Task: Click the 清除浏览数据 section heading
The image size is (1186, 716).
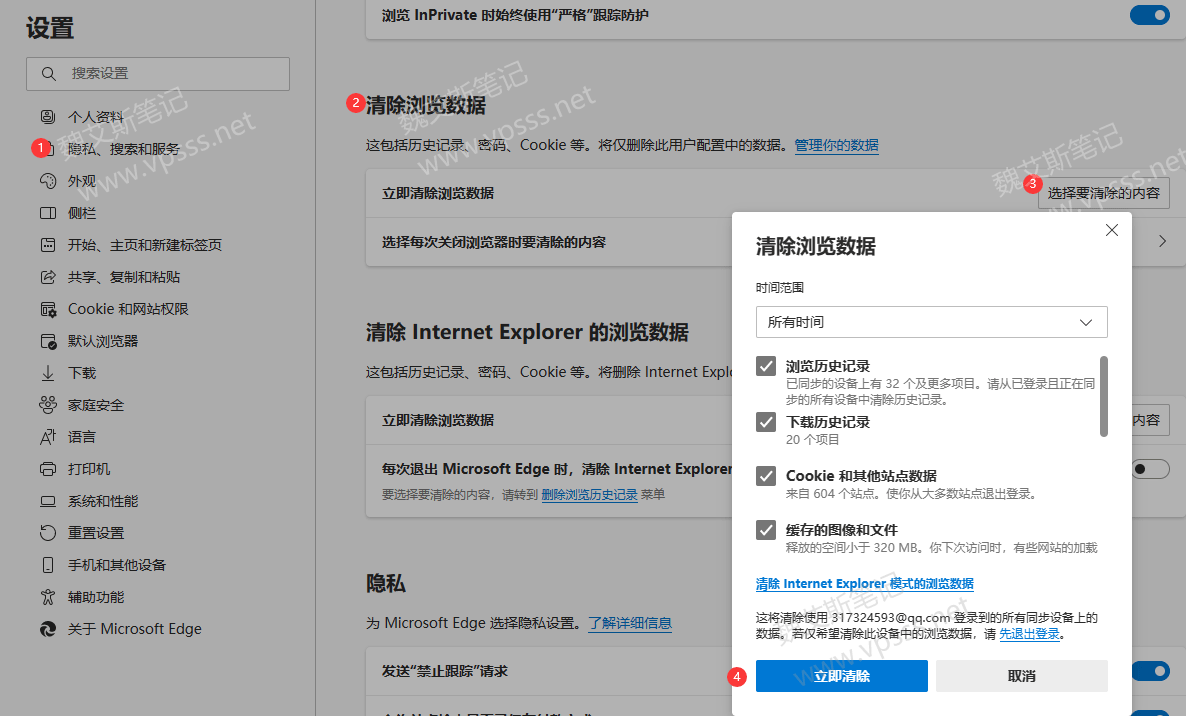Action: (426, 105)
